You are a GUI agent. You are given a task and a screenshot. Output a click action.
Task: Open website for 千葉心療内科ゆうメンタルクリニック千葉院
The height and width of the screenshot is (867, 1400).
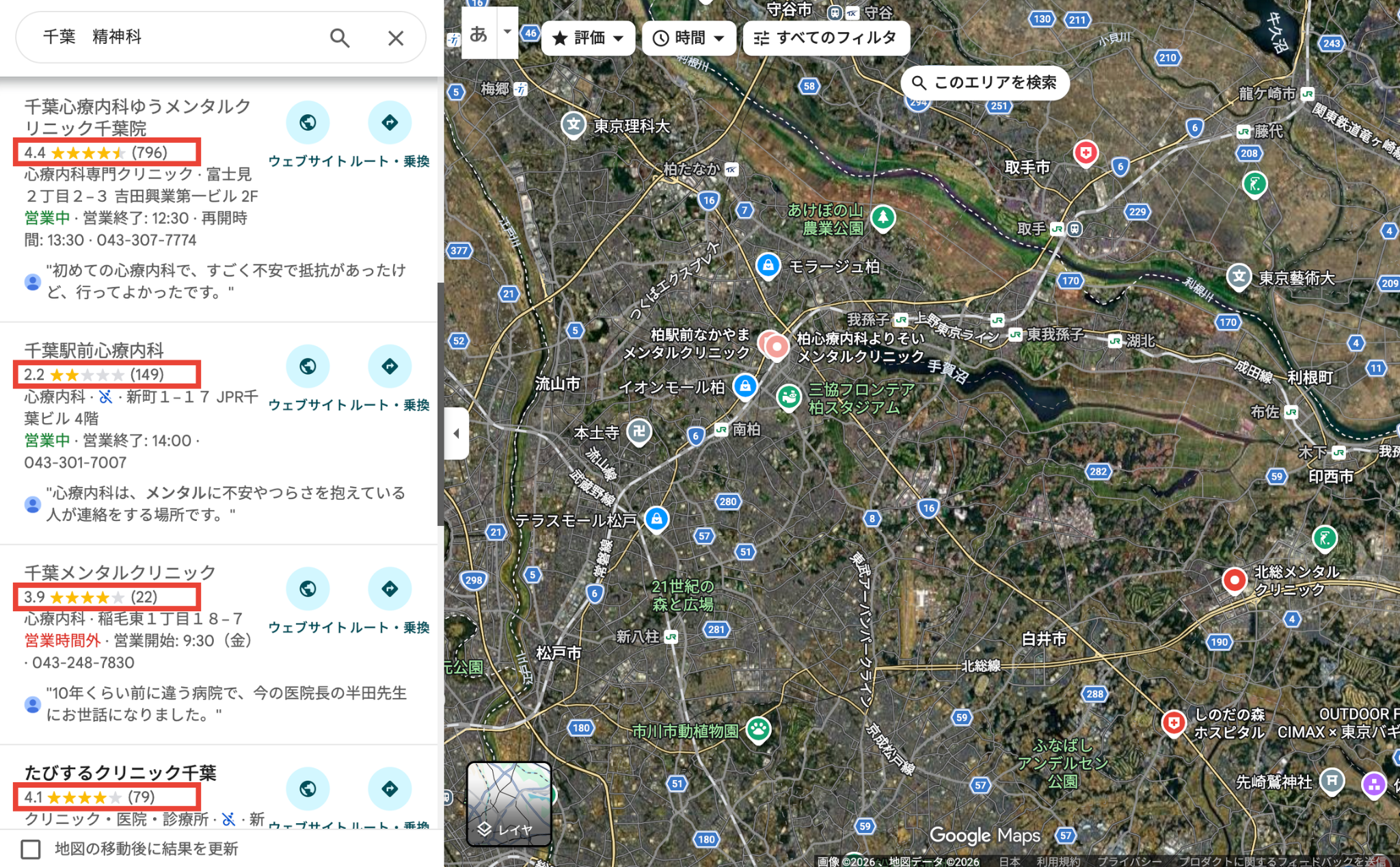click(308, 123)
